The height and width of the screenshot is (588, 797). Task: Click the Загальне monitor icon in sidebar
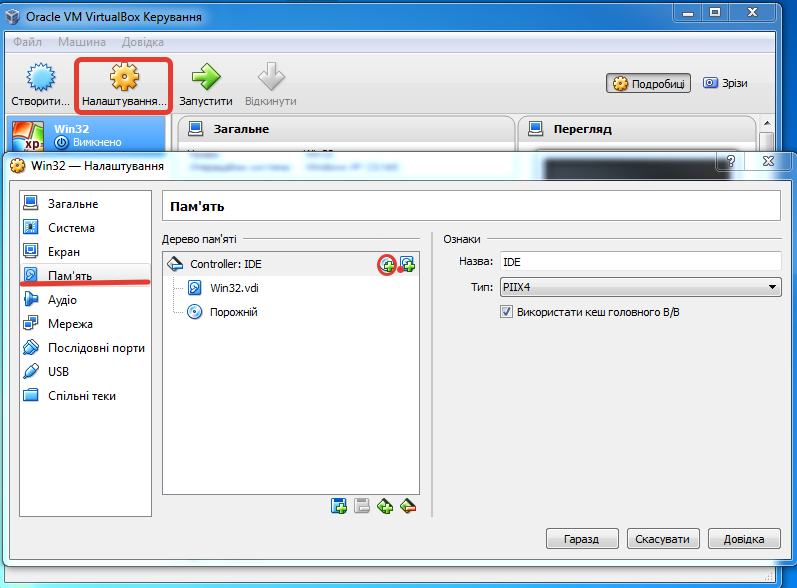pos(31,203)
